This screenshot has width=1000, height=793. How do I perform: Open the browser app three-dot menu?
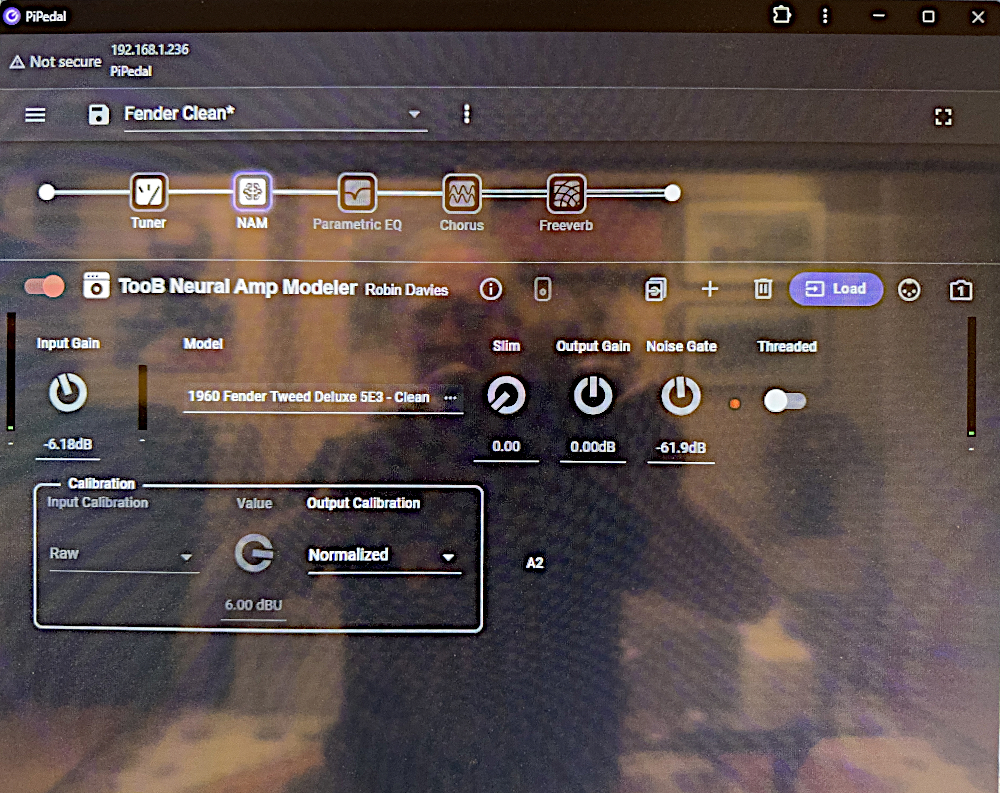tap(825, 15)
